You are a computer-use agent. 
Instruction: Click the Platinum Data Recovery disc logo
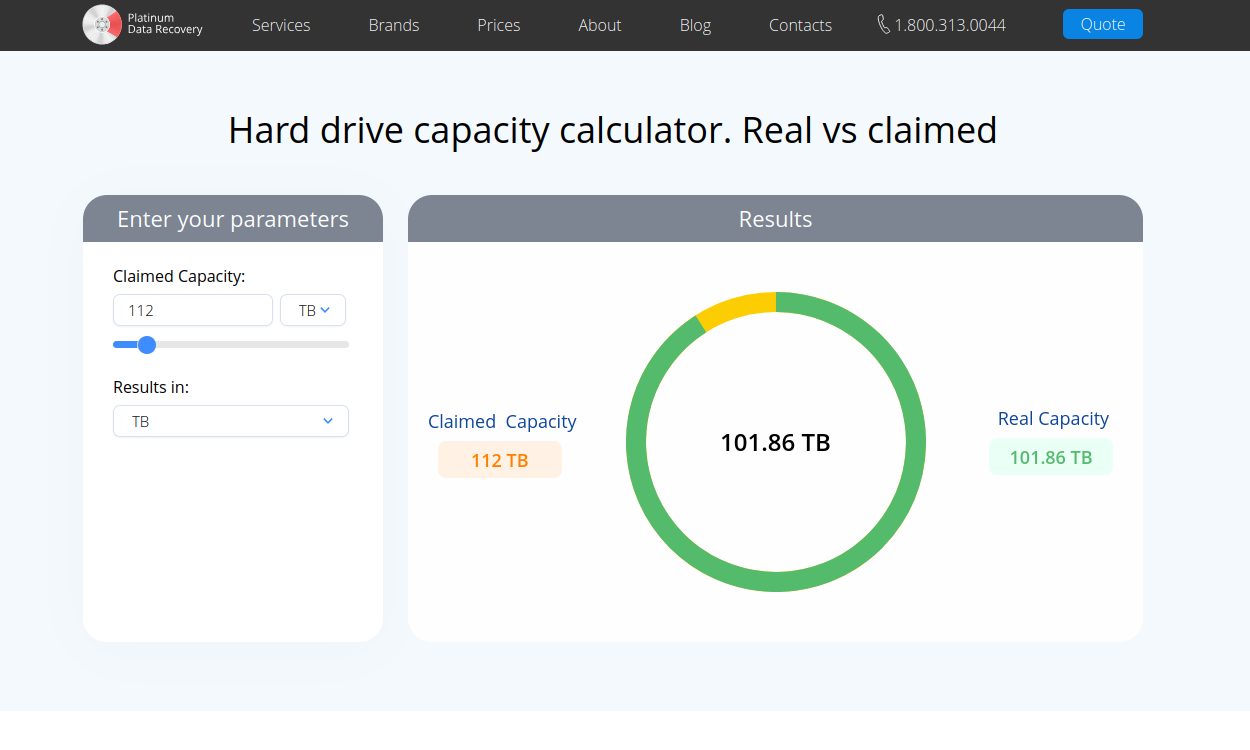tap(102, 25)
